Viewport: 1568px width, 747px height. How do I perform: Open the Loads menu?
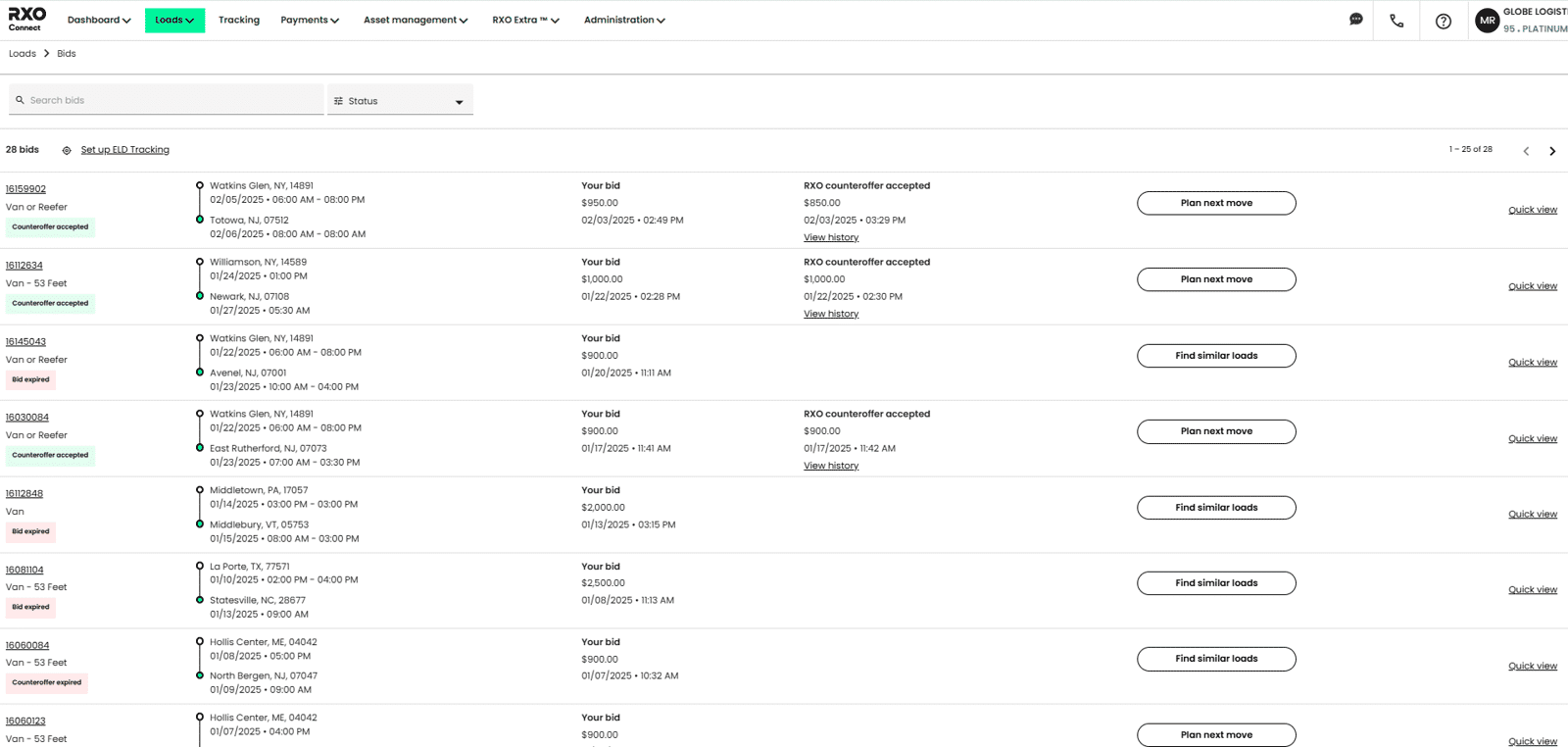click(174, 20)
